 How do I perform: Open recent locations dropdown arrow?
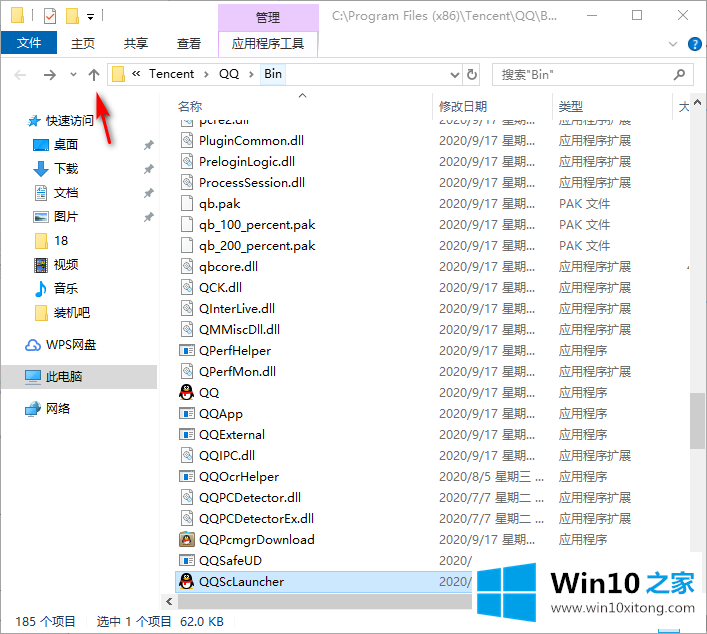(73, 74)
